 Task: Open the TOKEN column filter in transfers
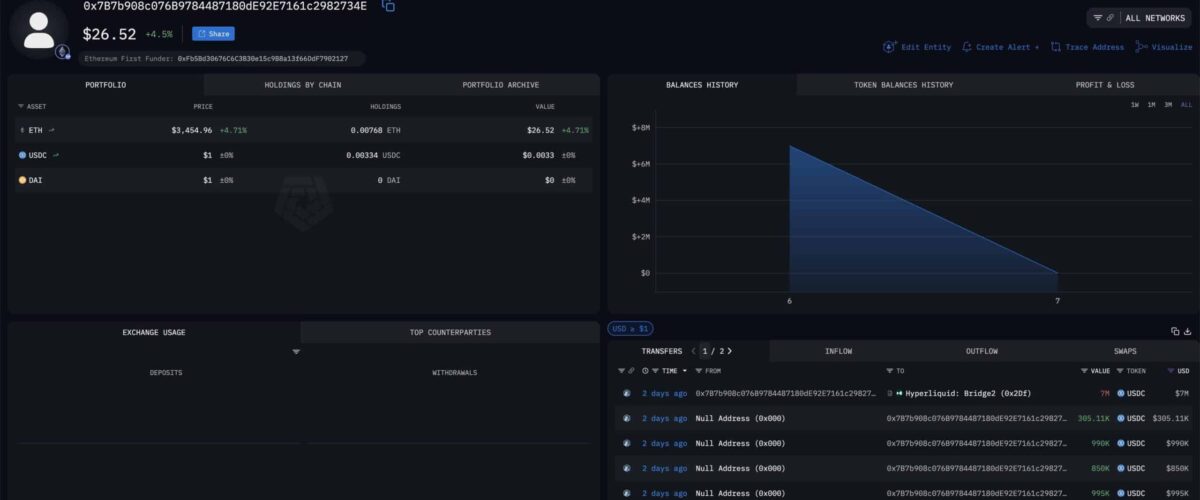click(1121, 371)
